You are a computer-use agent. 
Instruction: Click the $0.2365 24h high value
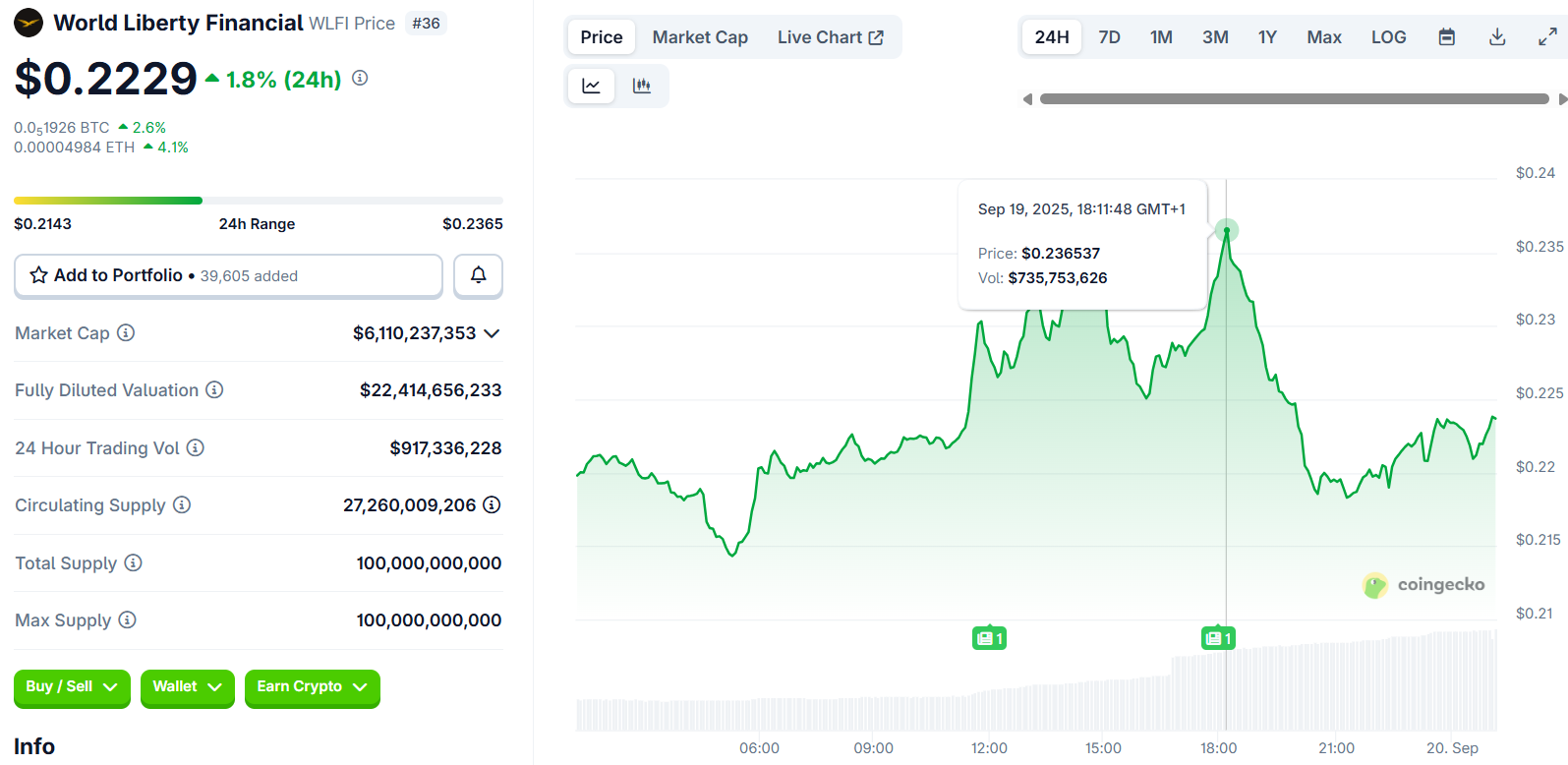[x=473, y=224]
